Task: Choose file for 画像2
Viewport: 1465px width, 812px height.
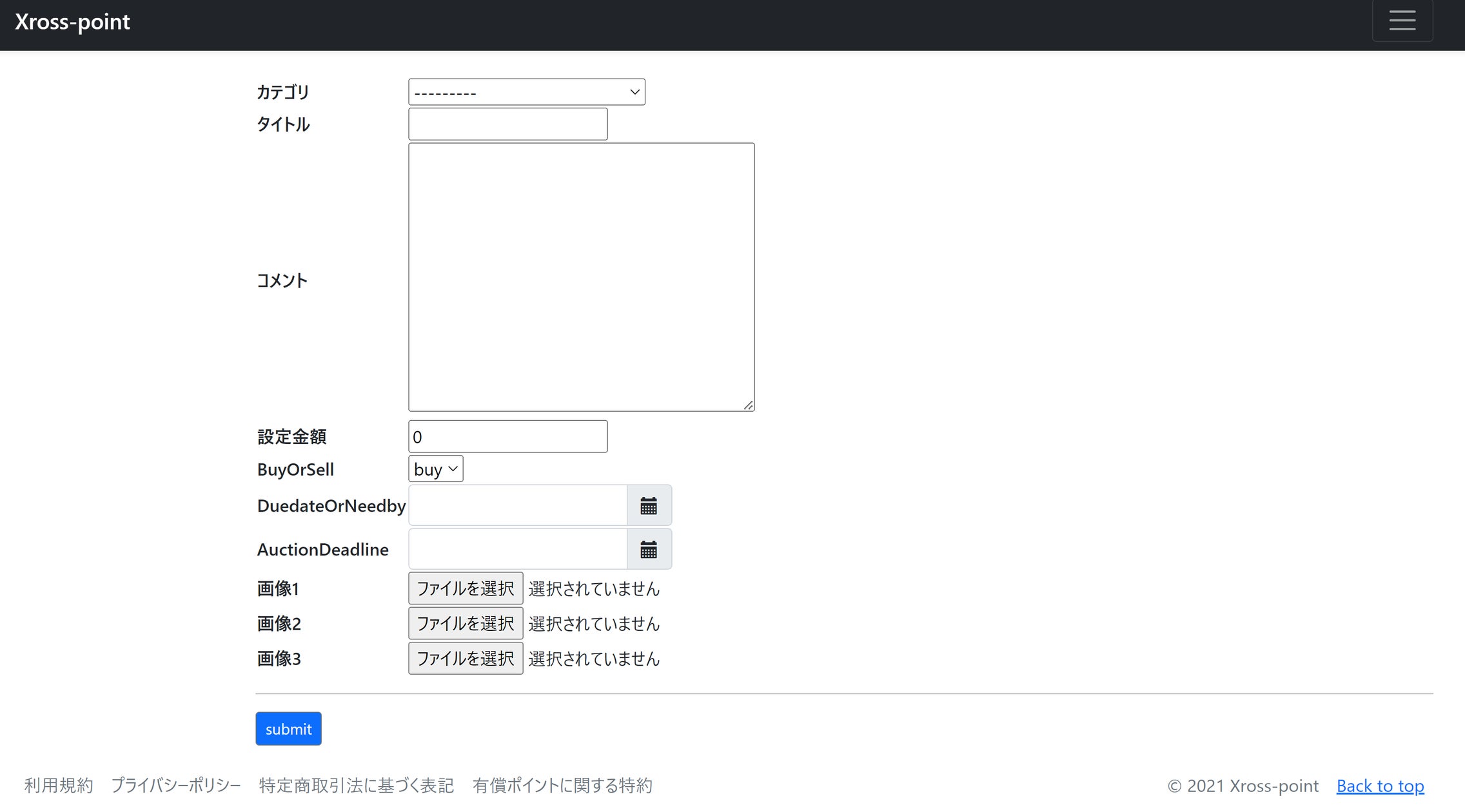Action: click(465, 623)
